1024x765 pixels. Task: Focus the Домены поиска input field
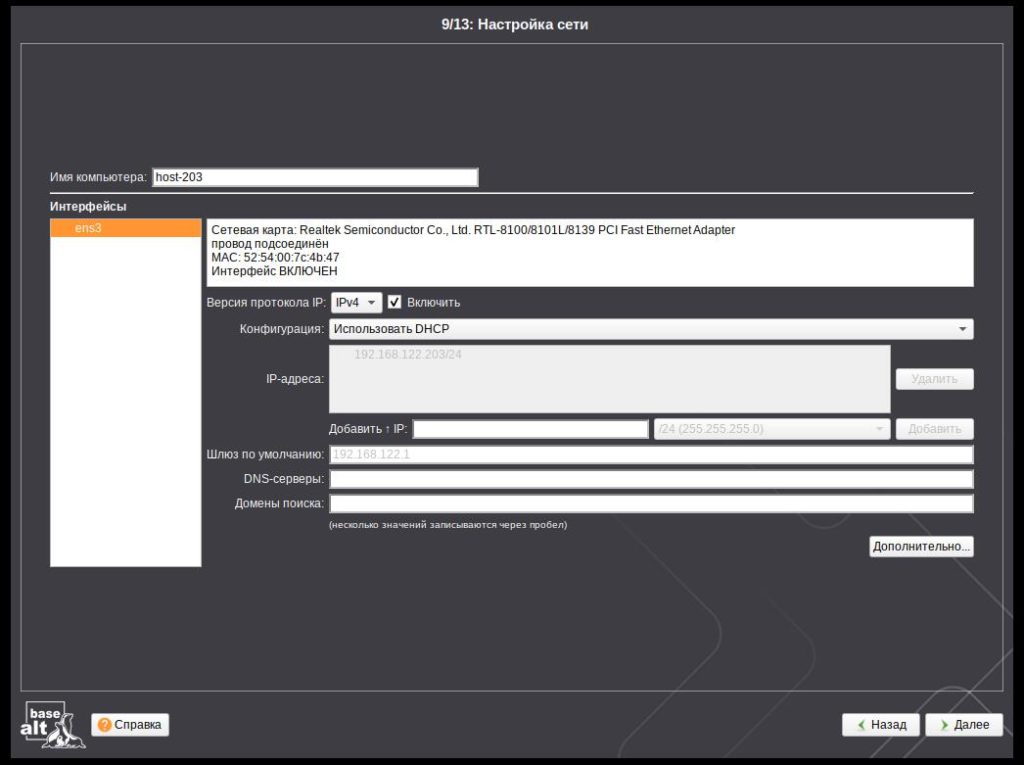click(650, 503)
